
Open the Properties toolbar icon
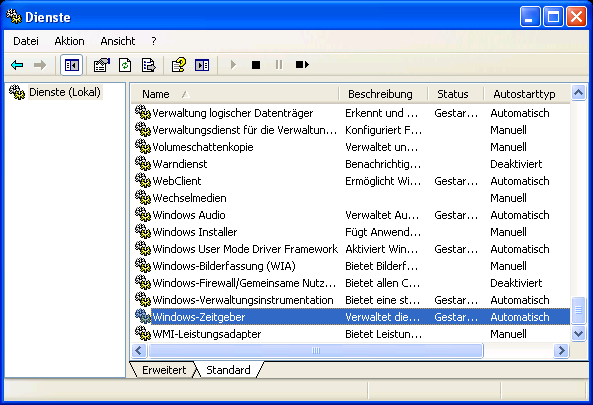coord(102,65)
